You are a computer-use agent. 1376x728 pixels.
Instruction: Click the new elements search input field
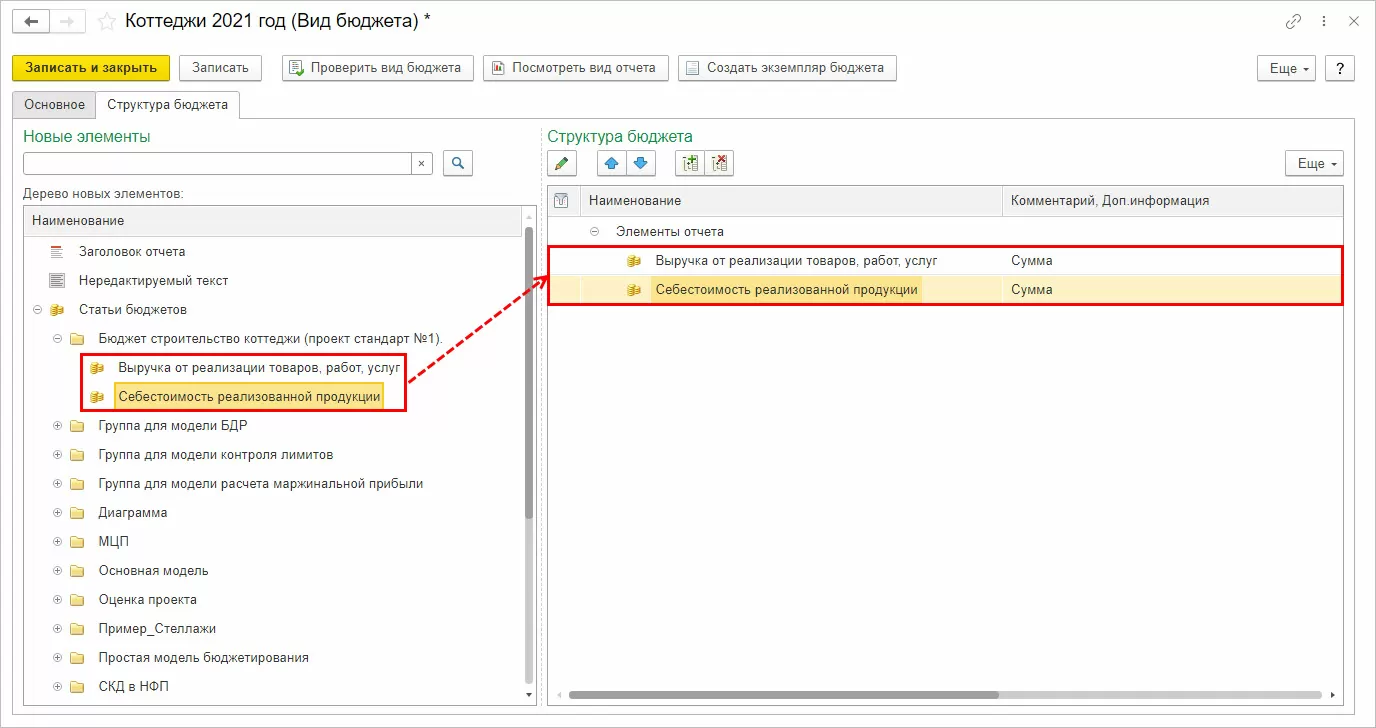click(217, 163)
